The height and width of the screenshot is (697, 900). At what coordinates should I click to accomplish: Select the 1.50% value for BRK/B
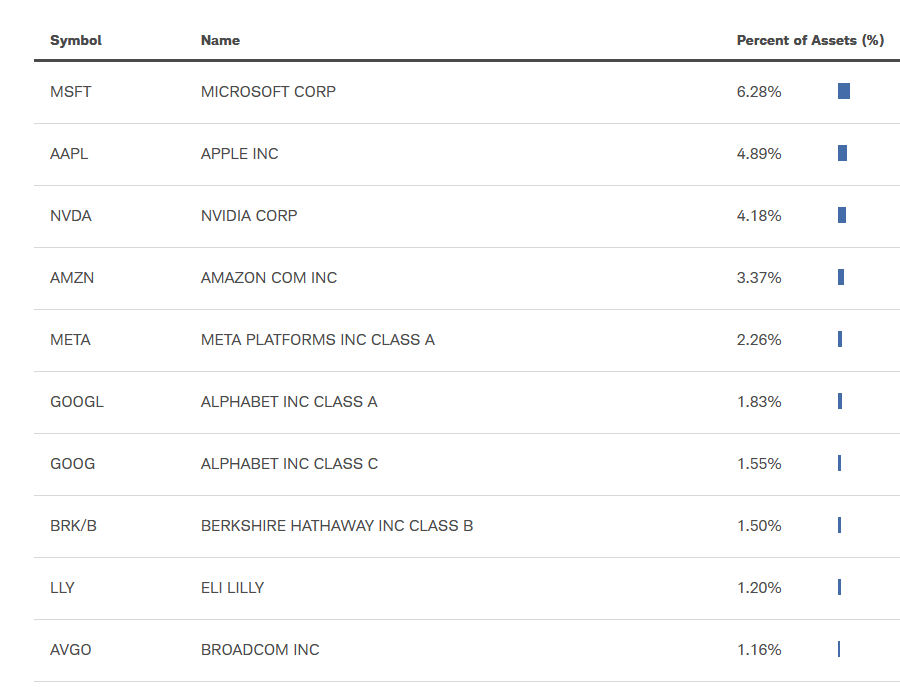759,526
